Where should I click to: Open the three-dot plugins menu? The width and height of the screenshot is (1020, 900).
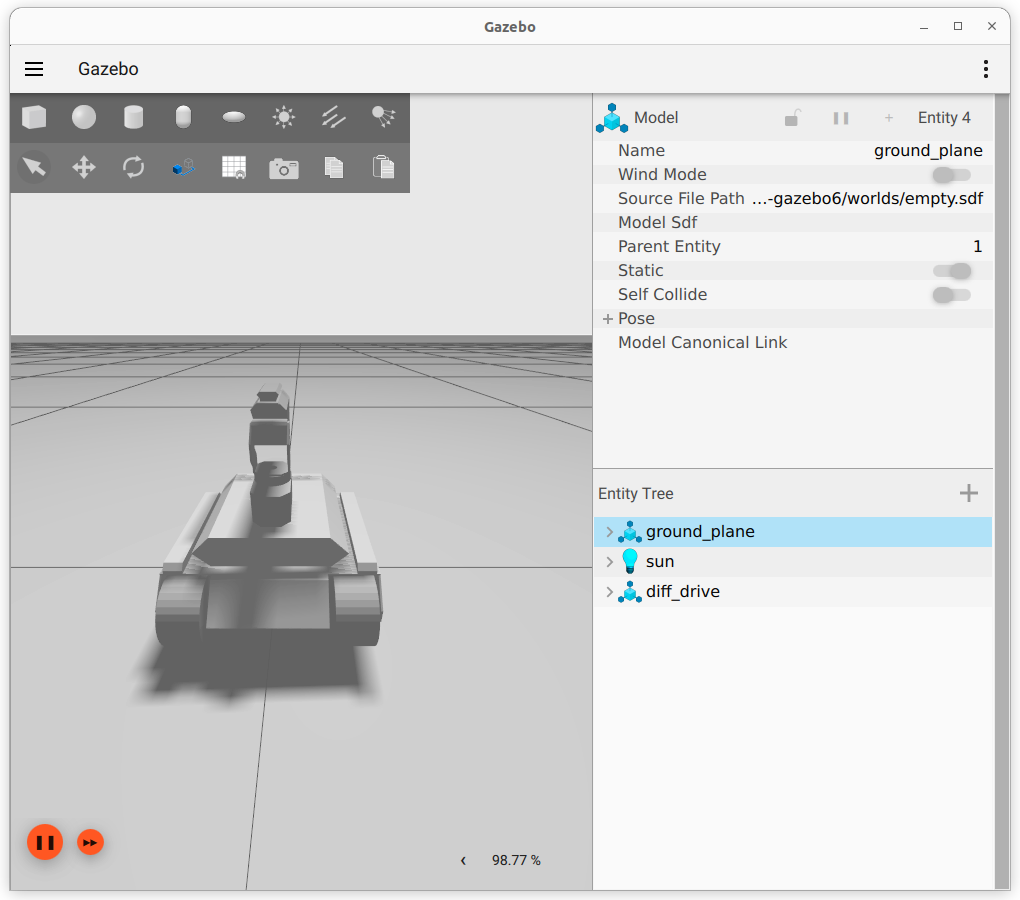point(985,69)
